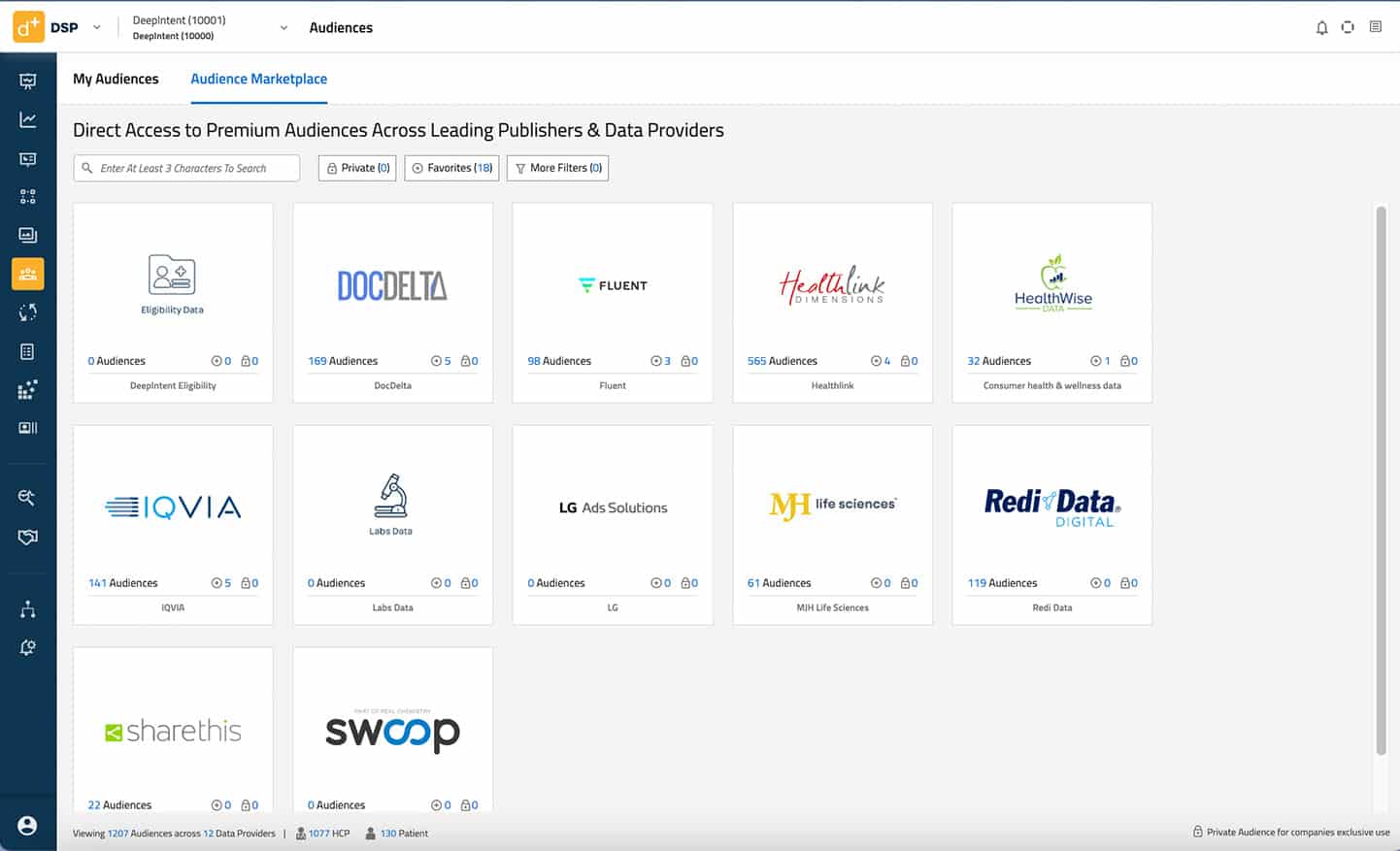Open the scatter dots sidebar icon
The image size is (1400, 851).
tap(27, 389)
